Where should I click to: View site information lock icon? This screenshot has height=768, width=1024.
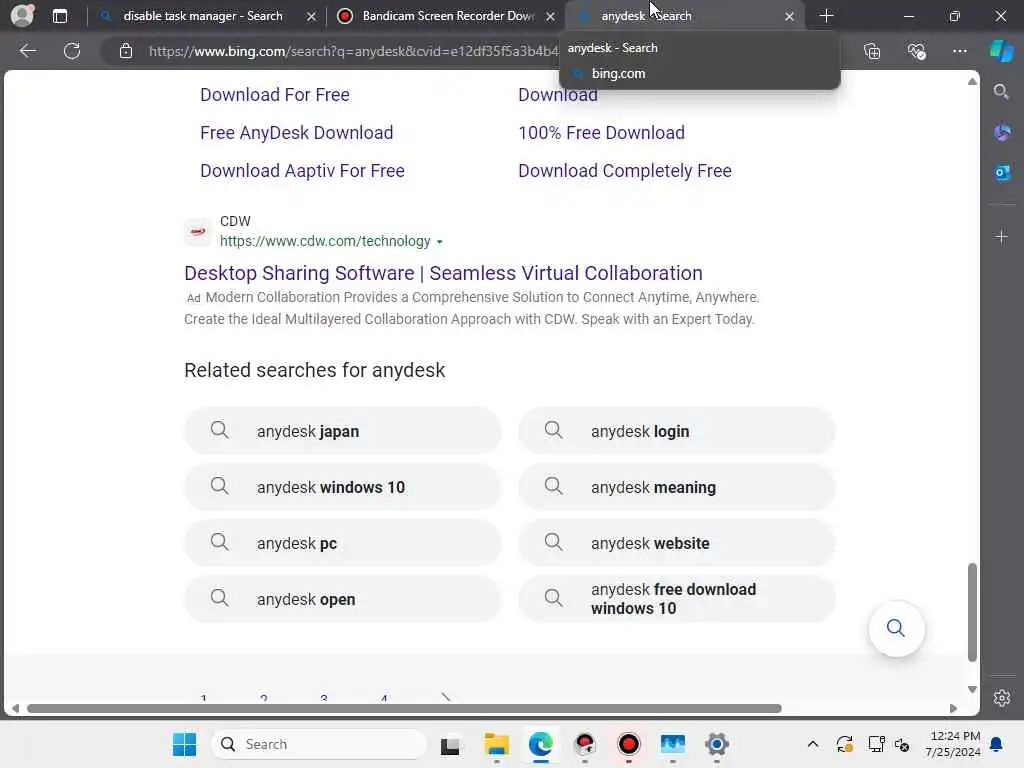(x=126, y=51)
